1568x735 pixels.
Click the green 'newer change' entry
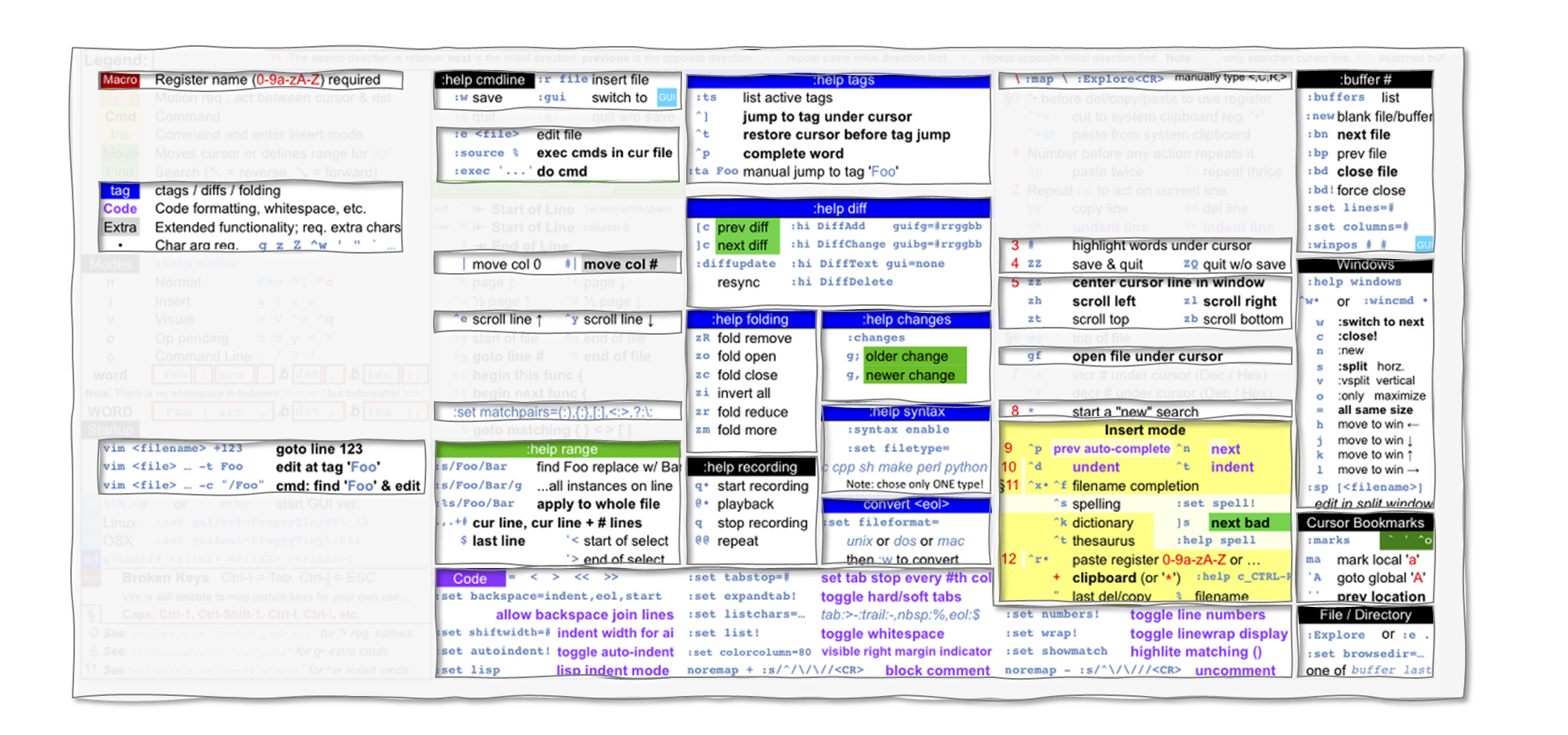914,375
